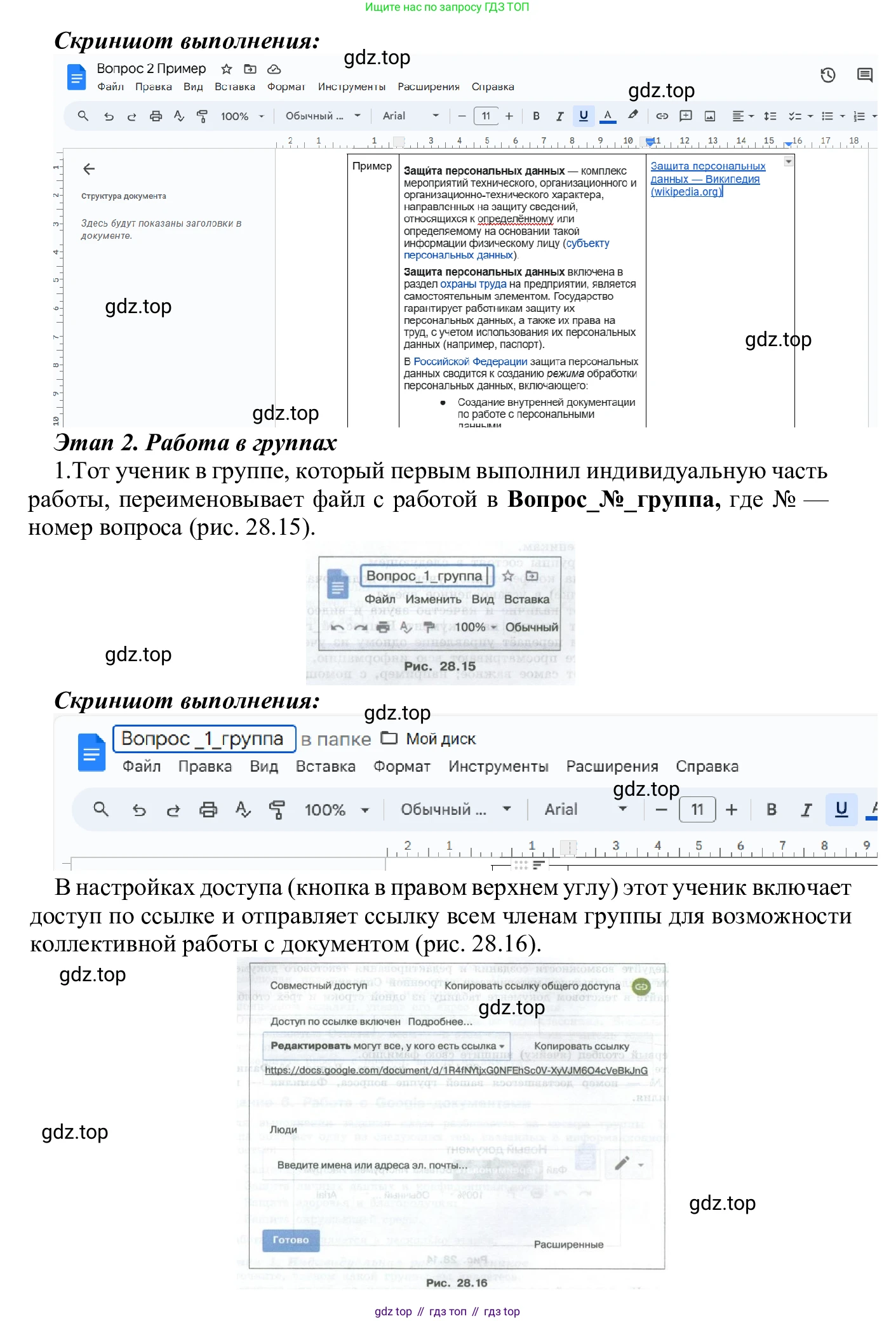Select paint format in the Вопрос_1_группа toolbar
The height and width of the screenshot is (1321, 896).
point(277,810)
